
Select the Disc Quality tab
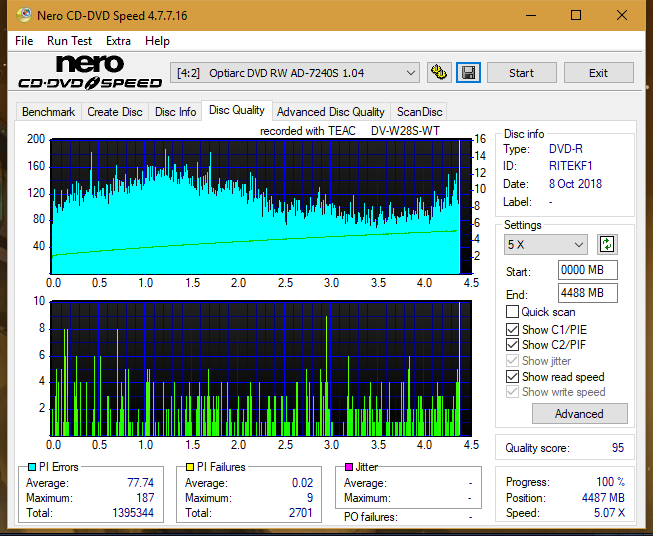coord(237,110)
